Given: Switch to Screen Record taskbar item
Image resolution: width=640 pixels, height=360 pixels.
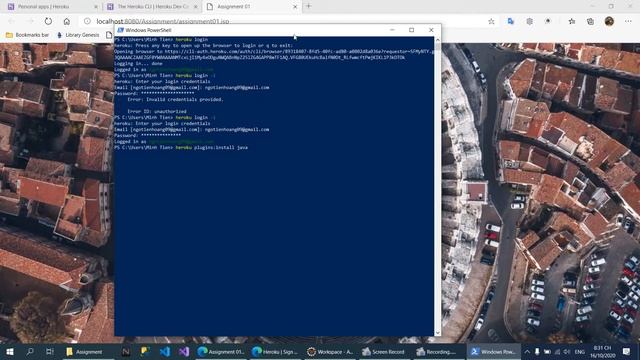Looking at the screenshot, I should (x=384, y=351).
